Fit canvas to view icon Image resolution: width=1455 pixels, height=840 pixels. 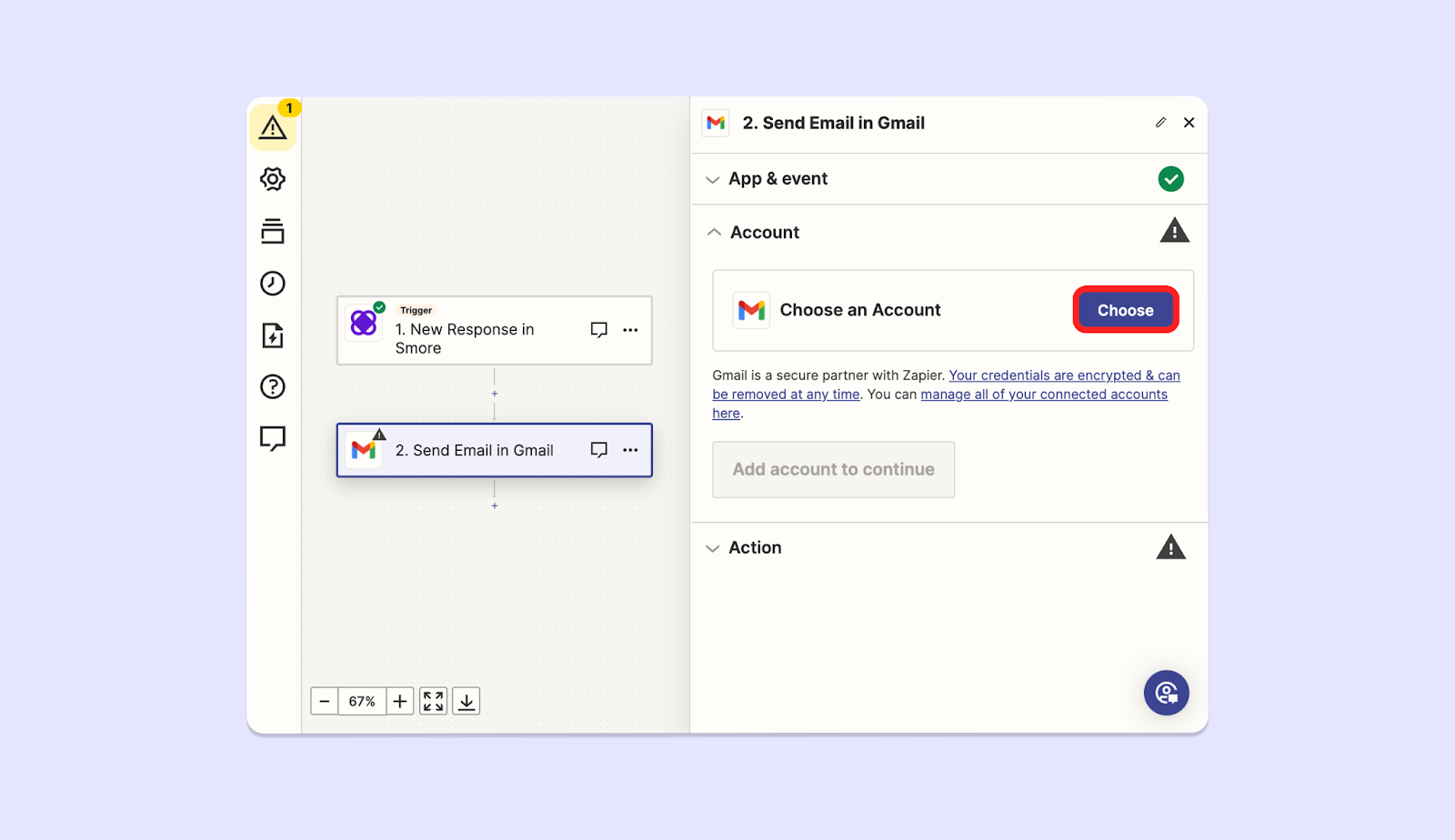point(434,701)
